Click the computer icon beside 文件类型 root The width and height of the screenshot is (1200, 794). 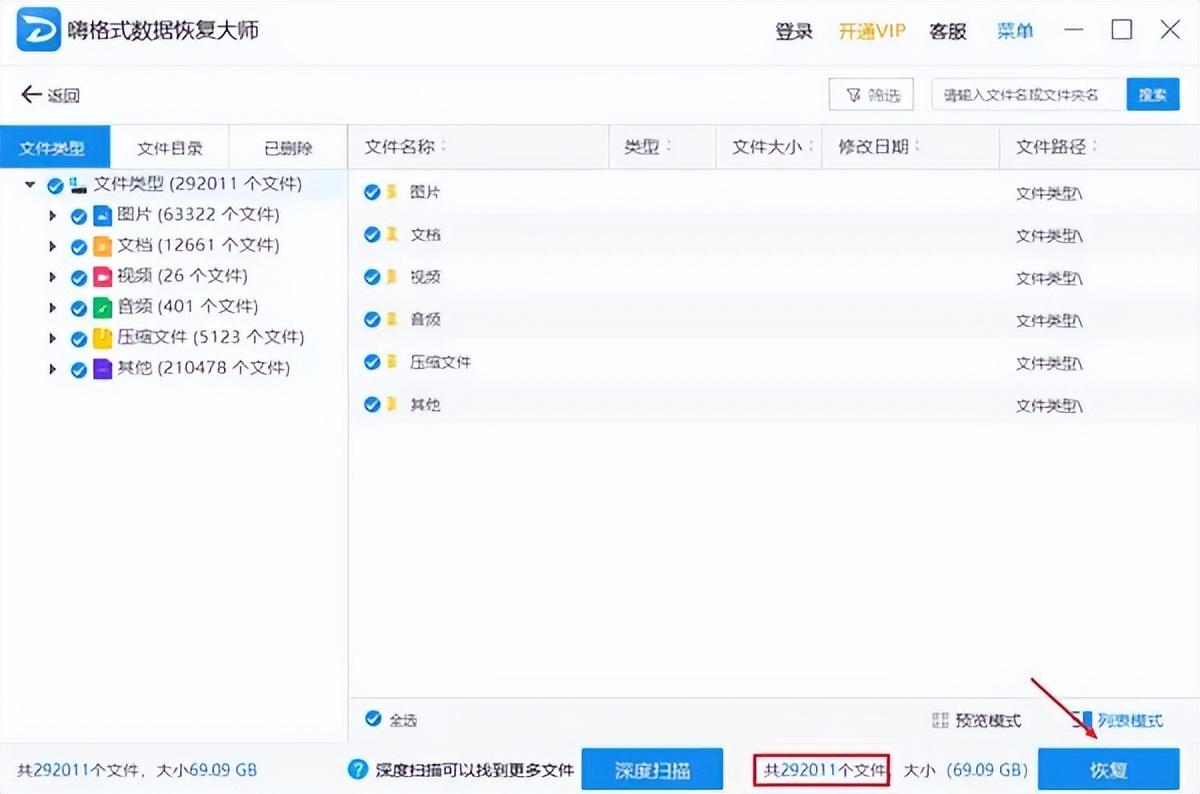tap(78, 185)
